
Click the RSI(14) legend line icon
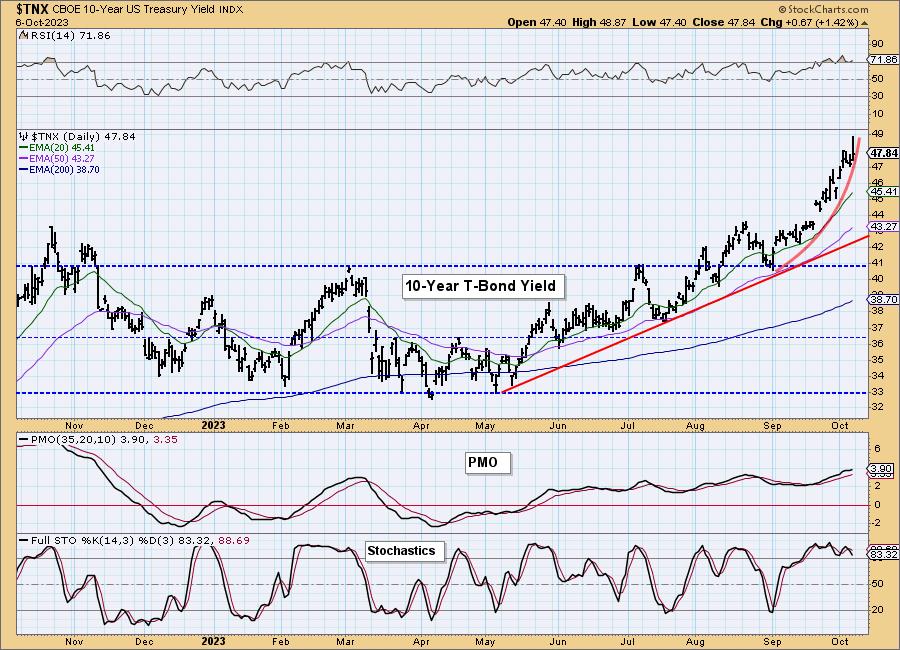click(x=23, y=35)
